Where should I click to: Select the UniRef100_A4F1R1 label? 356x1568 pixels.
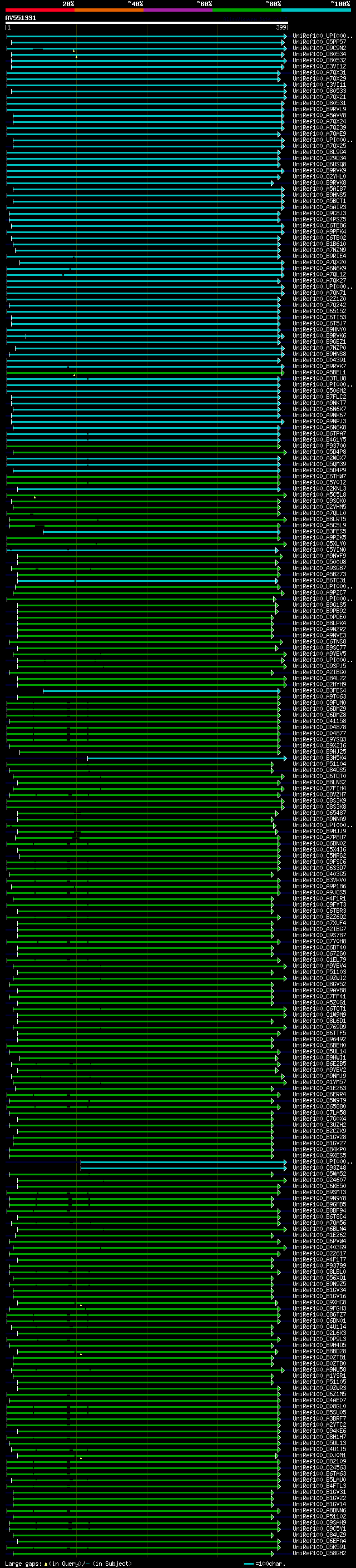pos(319,898)
